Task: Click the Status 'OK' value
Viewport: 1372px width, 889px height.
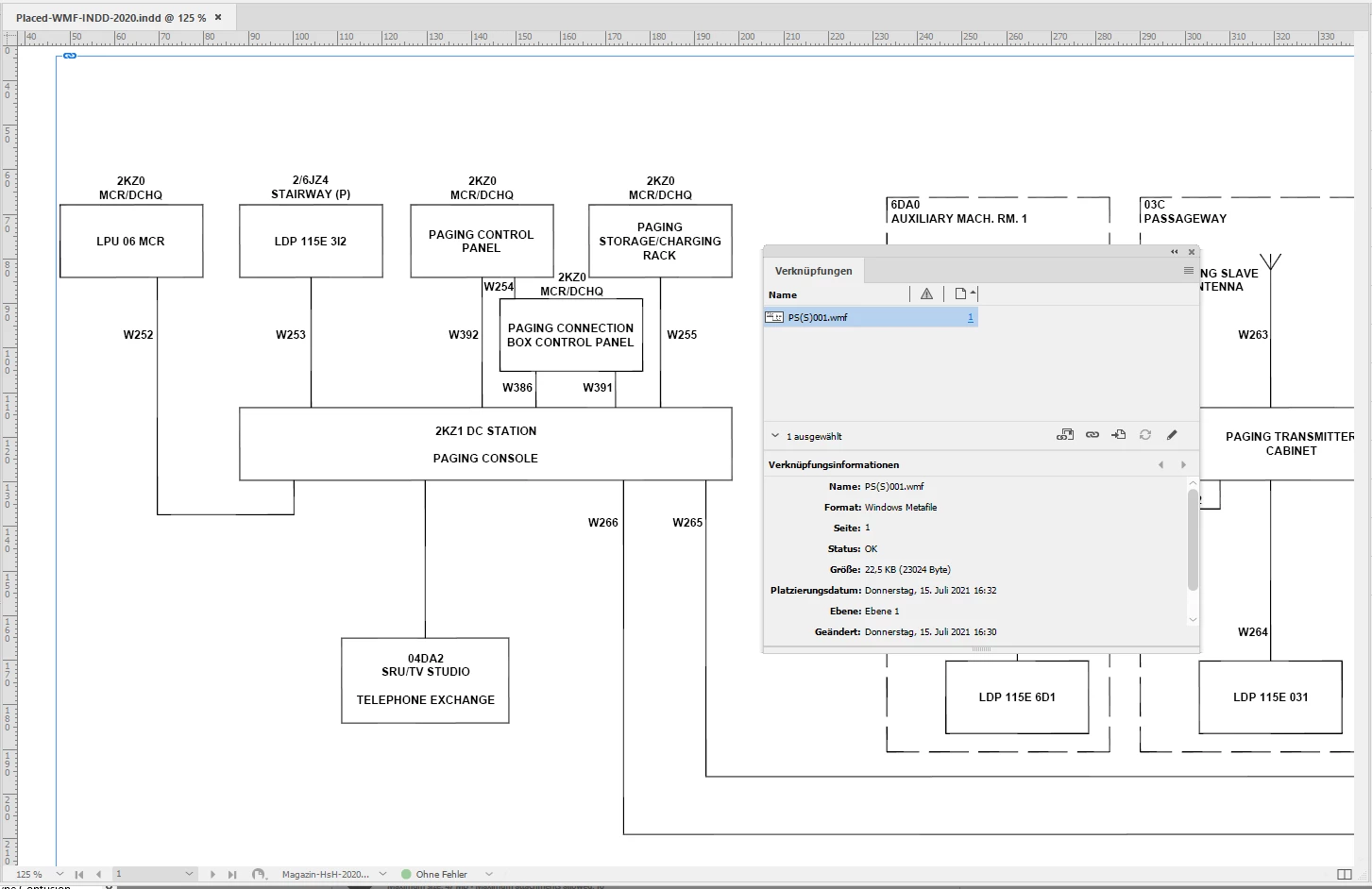Action: click(x=871, y=548)
